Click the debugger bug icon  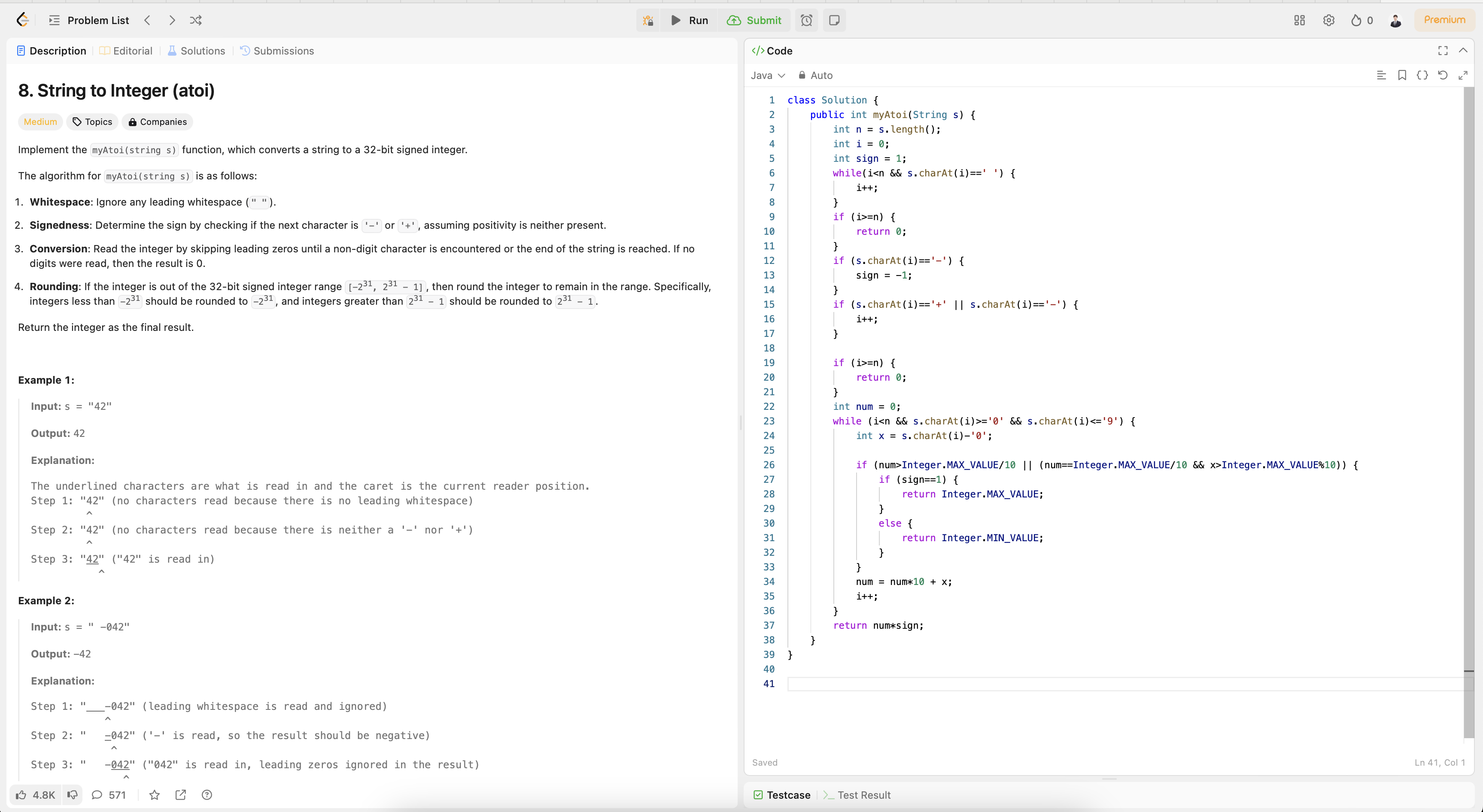(x=648, y=20)
